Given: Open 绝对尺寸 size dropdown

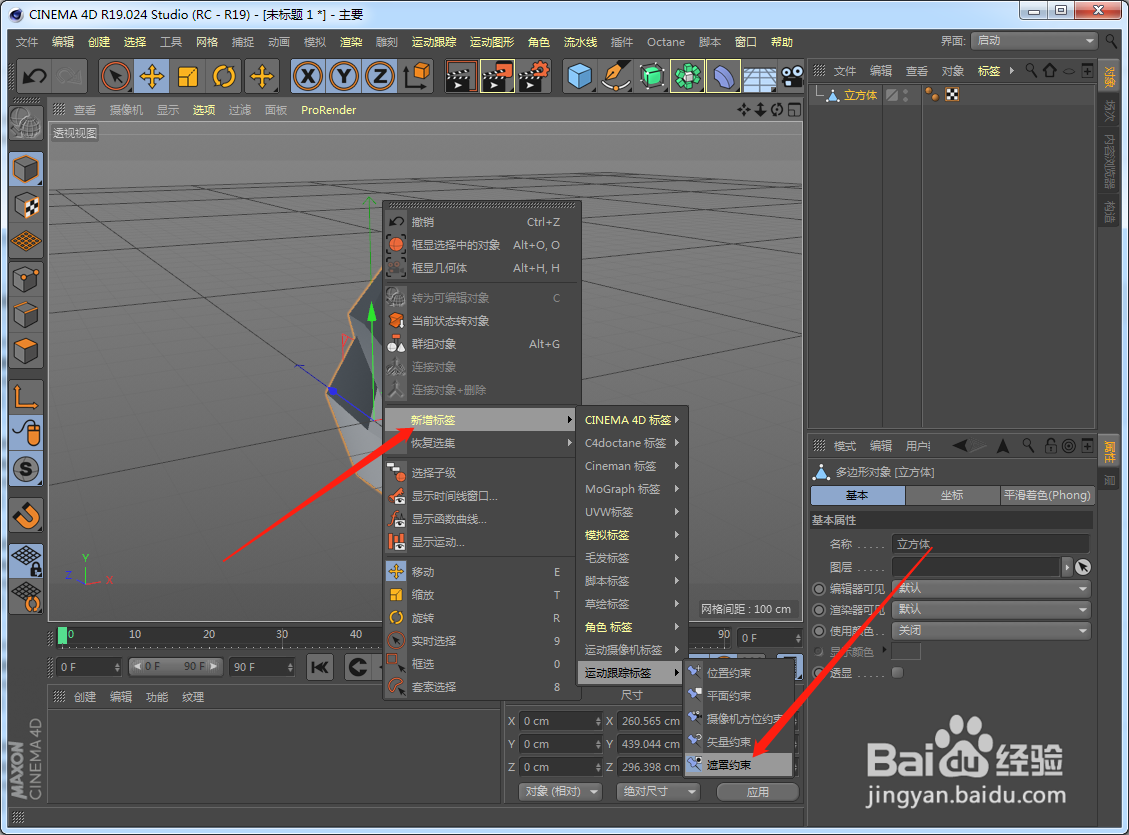Looking at the screenshot, I should (x=659, y=791).
